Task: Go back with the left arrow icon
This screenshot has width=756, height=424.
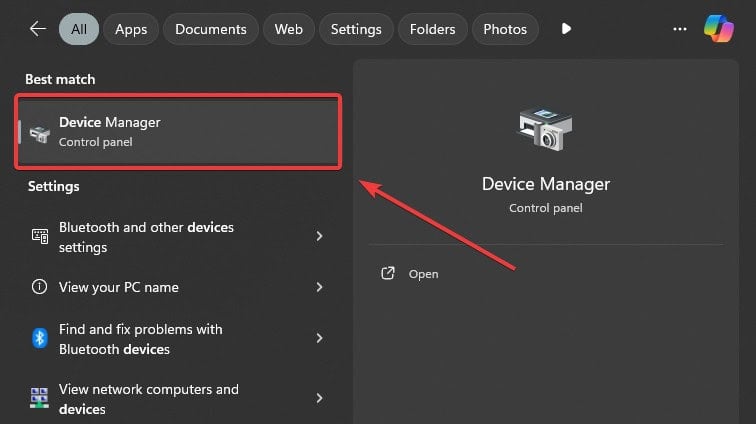Action: pyautogui.click(x=38, y=29)
